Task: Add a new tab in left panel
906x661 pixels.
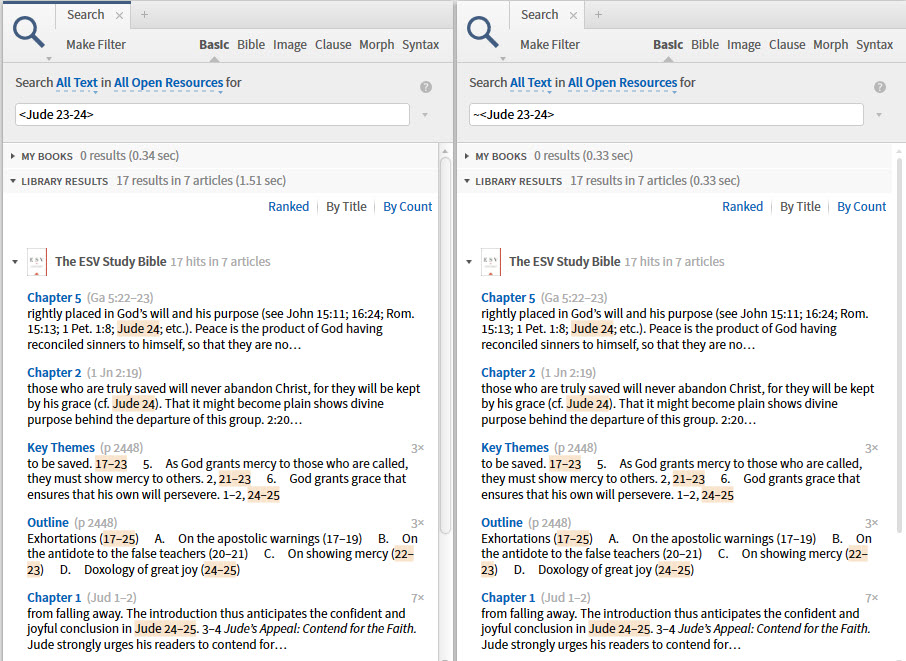Action: [x=144, y=15]
